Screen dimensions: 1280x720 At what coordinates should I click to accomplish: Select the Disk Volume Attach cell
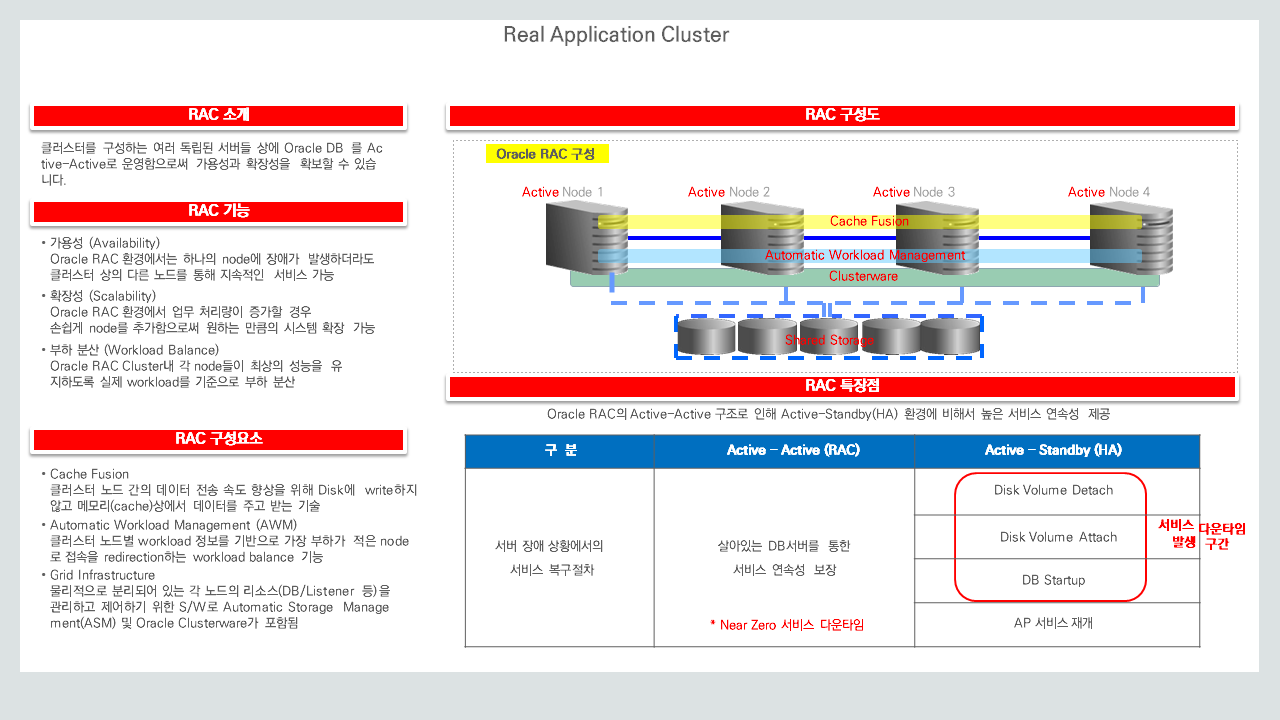click(1057, 537)
